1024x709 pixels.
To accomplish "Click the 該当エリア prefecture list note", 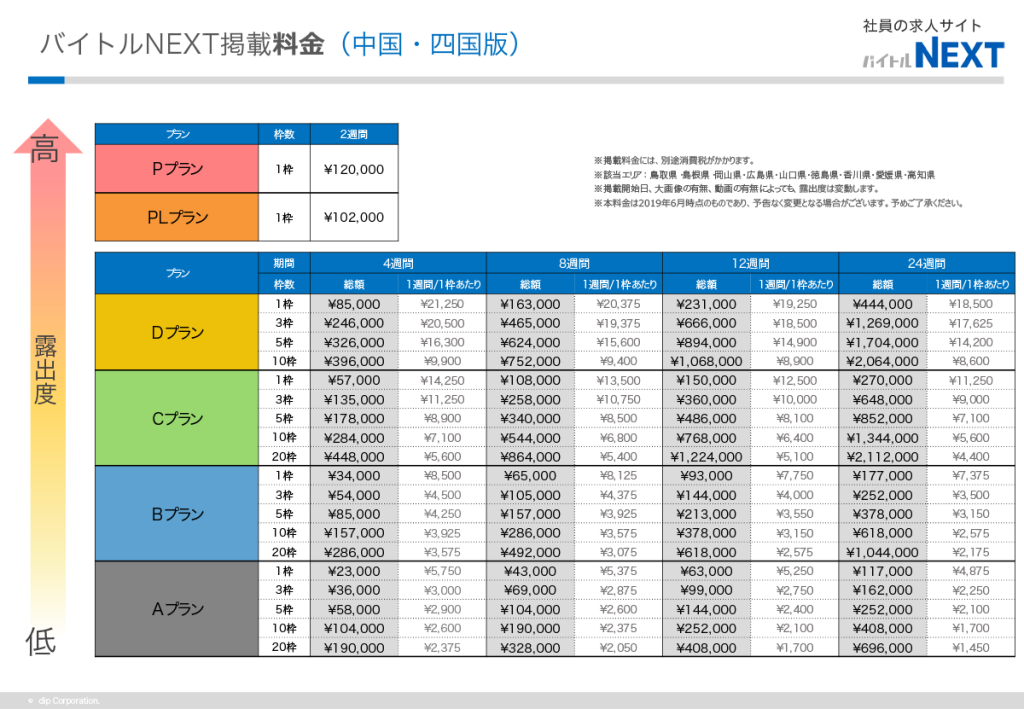I will [764, 174].
